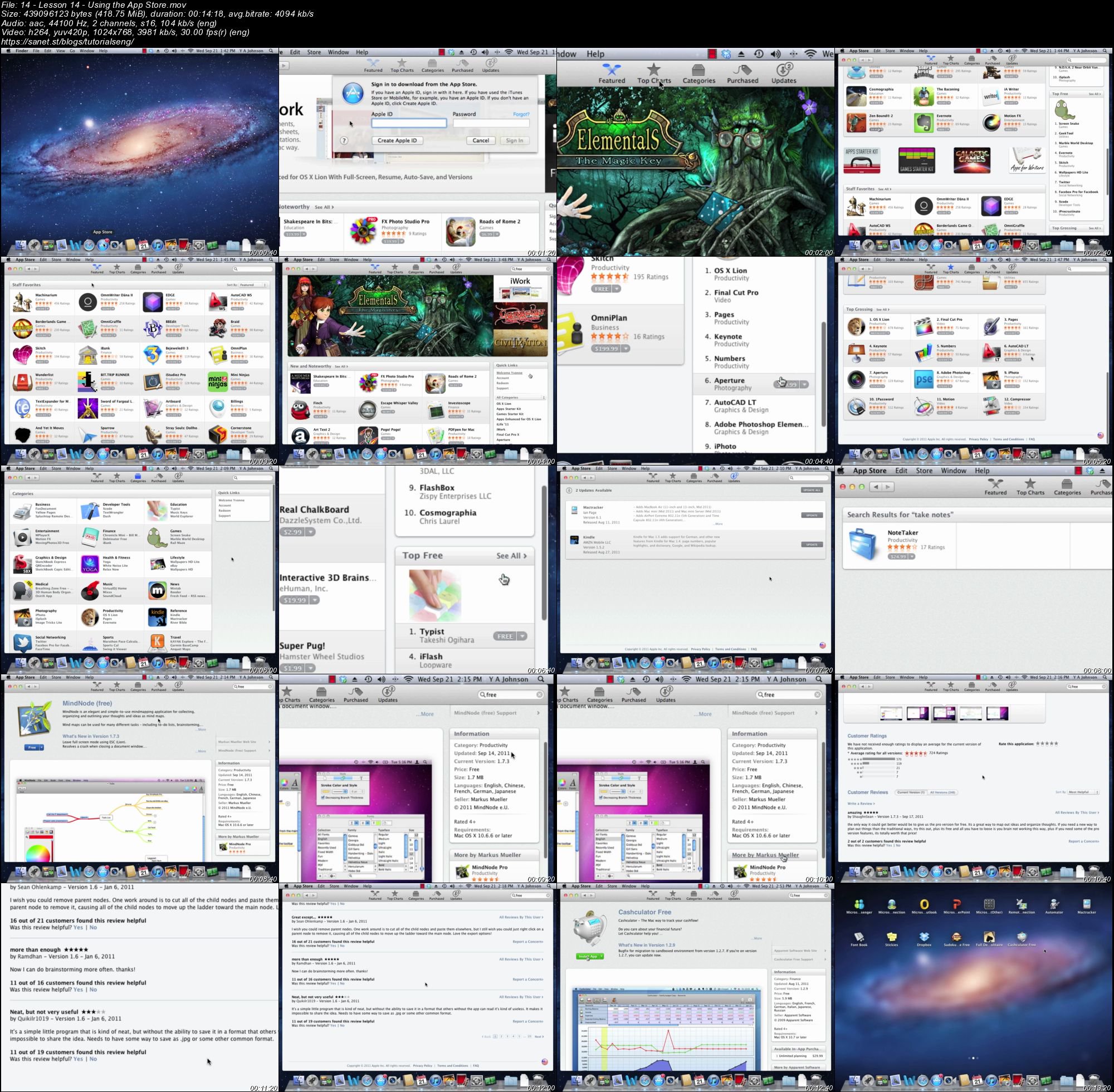Click Forgot? link beside Password
1114x1092 pixels.
[x=521, y=114]
